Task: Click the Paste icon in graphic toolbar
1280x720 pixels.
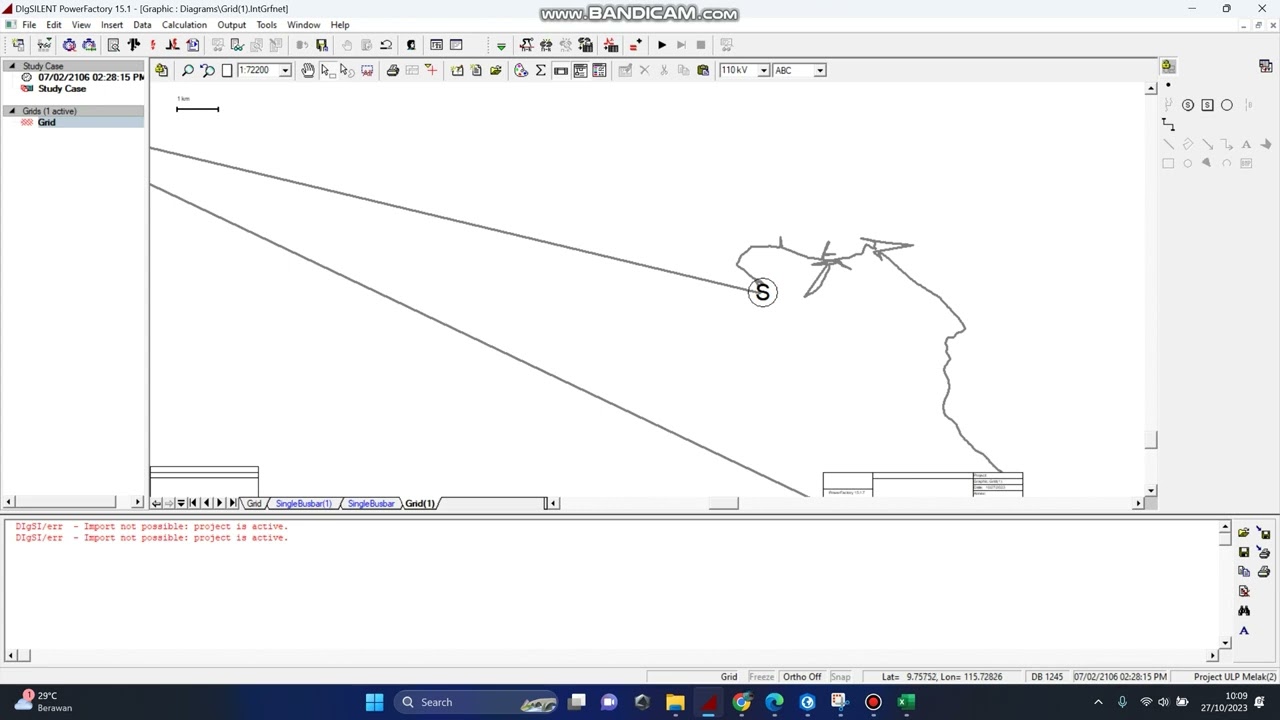Action: [703, 70]
